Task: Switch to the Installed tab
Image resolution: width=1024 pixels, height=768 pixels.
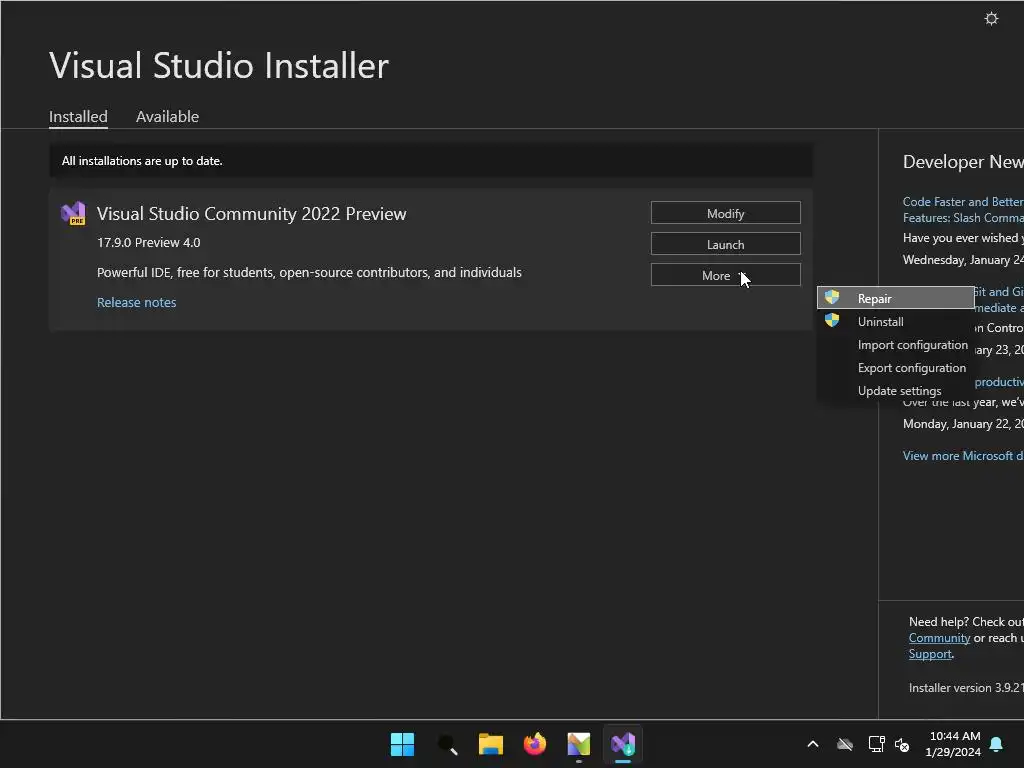Action: [x=78, y=117]
